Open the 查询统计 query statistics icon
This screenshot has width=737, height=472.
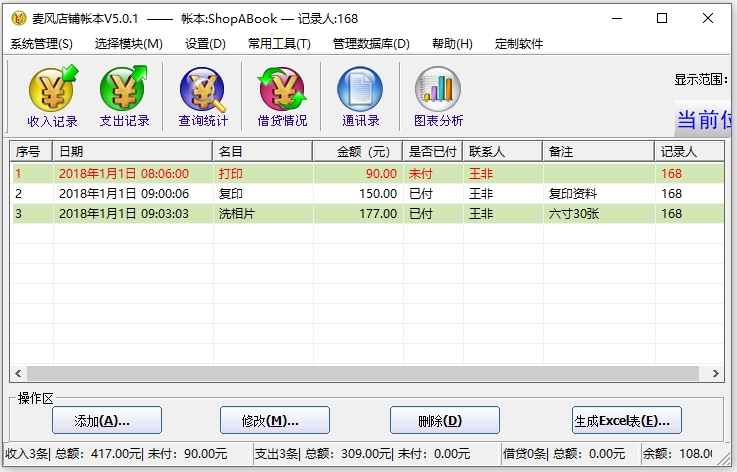203,96
